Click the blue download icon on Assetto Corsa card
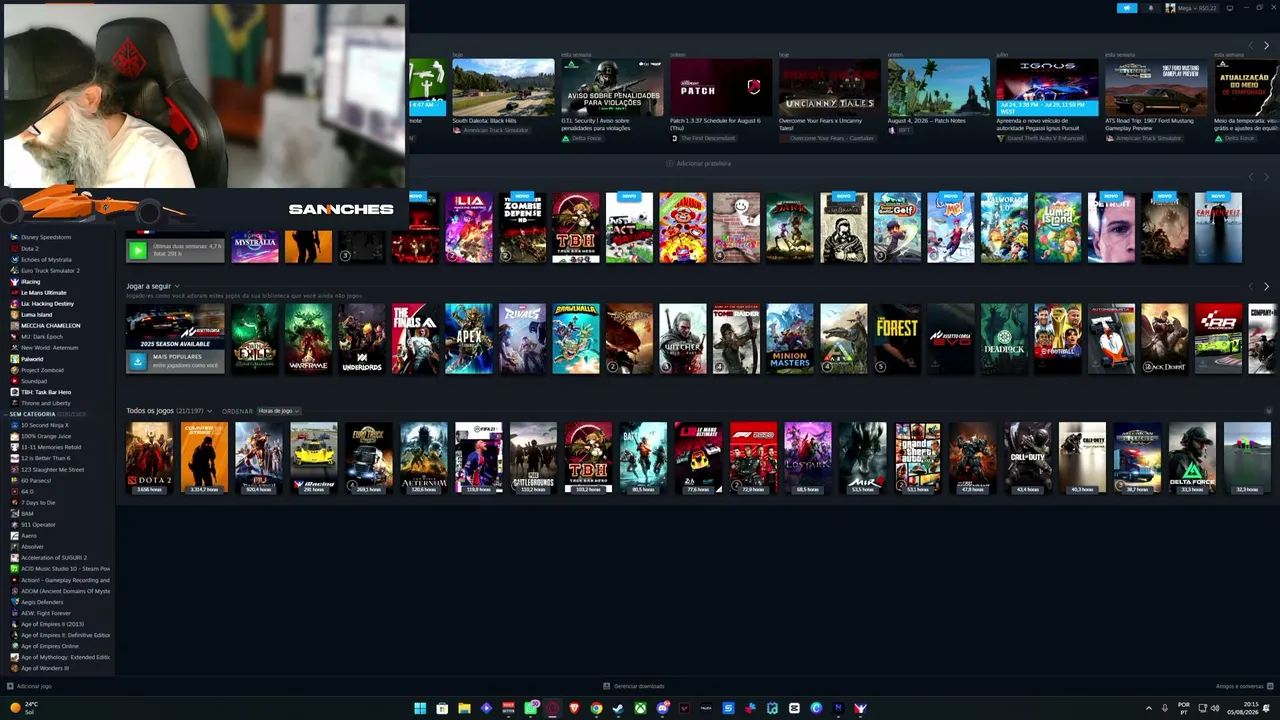Image resolution: width=1280 pixels, height=720 pixels. (x=138, y=361)
